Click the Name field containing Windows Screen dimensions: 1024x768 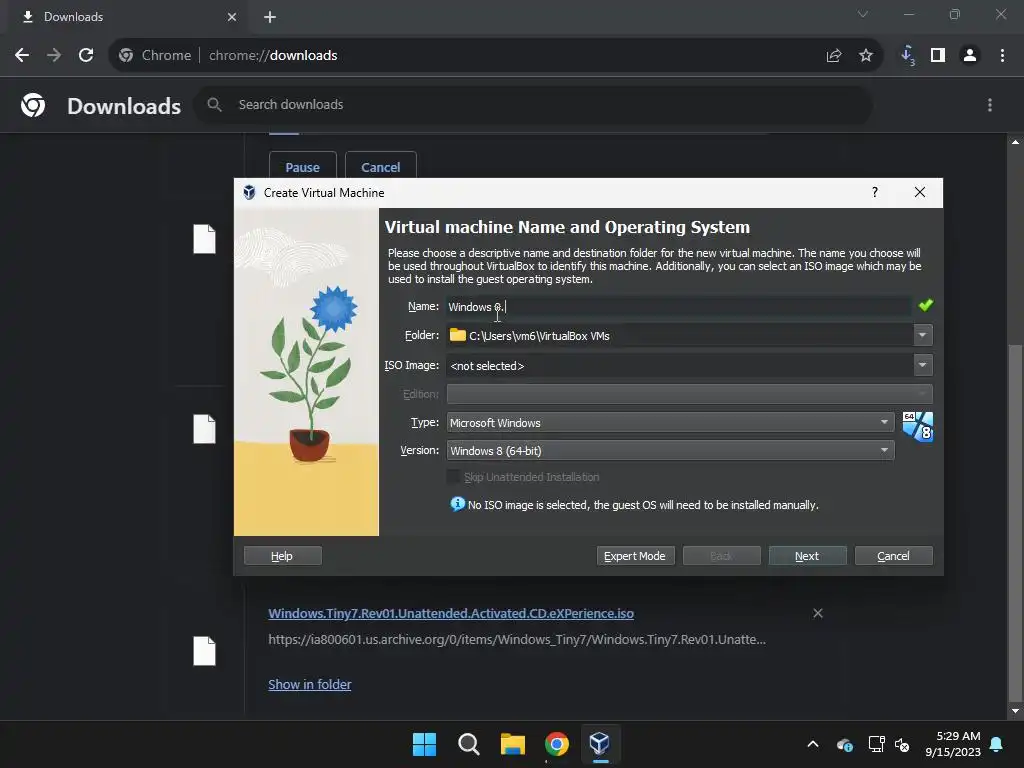coord(679,306)
